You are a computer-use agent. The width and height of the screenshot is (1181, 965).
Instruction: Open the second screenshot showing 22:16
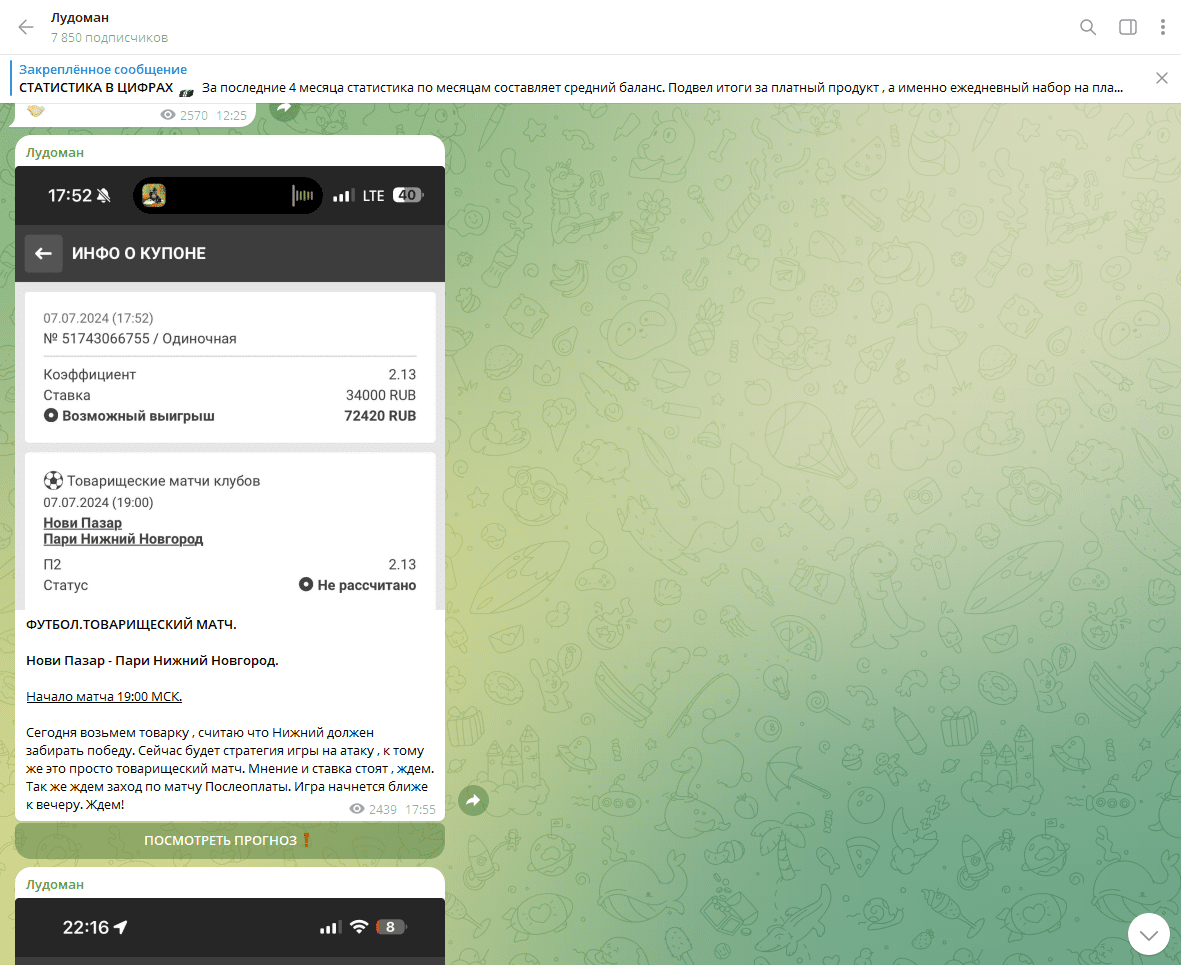point(229,930)
